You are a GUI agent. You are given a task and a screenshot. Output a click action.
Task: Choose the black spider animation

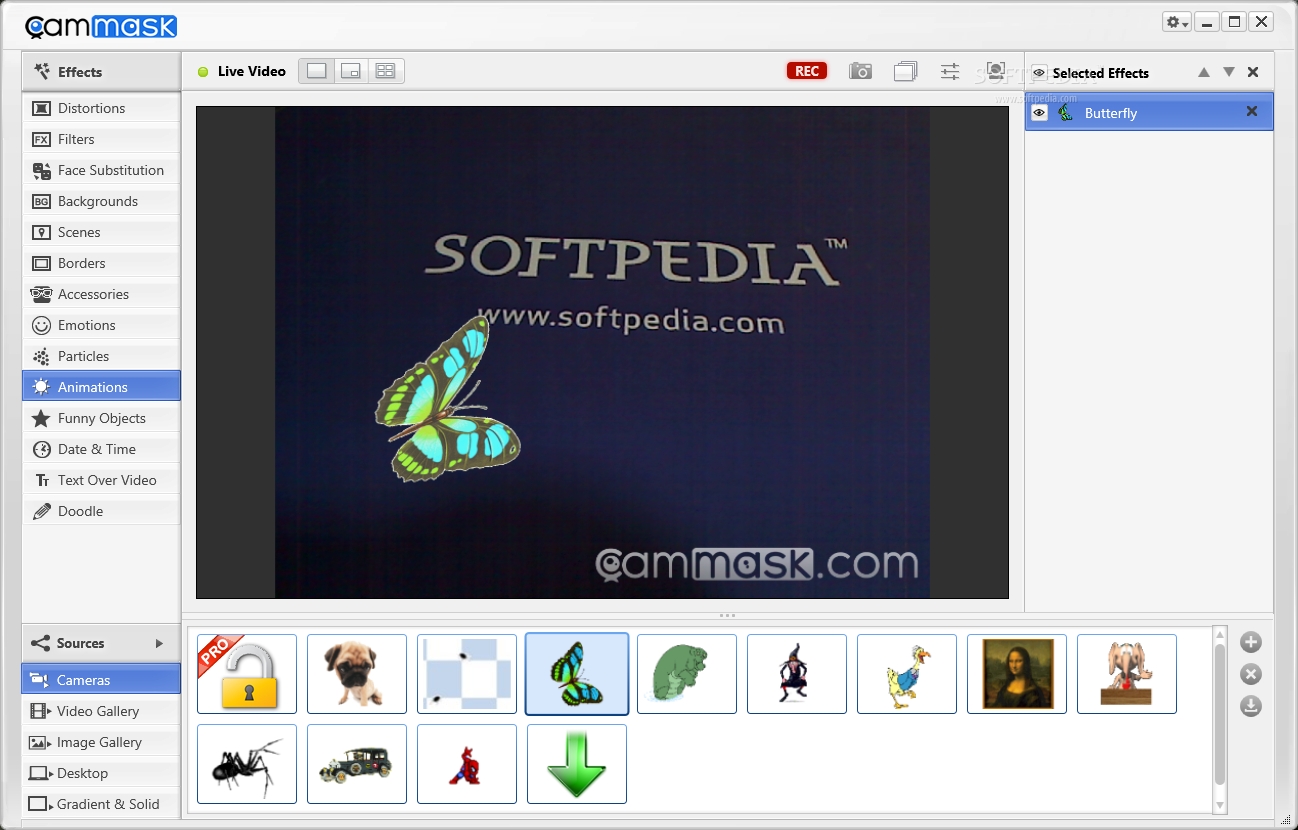247,764
